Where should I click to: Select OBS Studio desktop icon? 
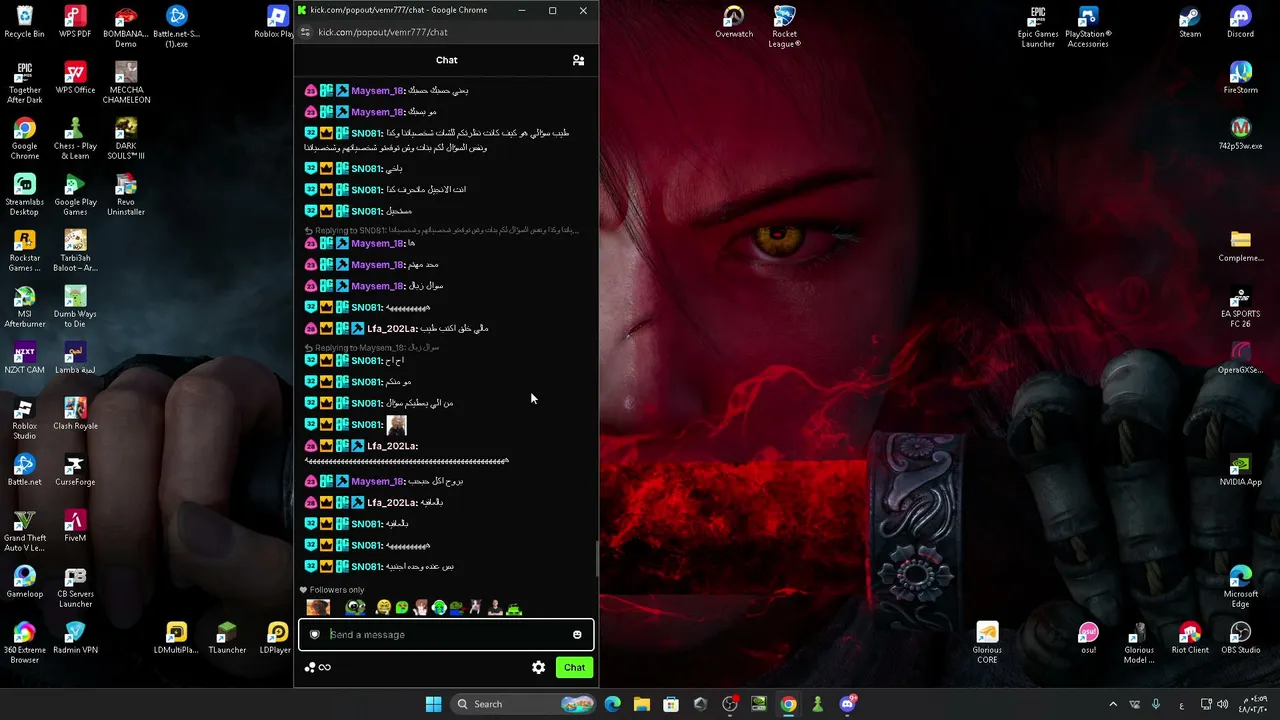point(1240,638)
